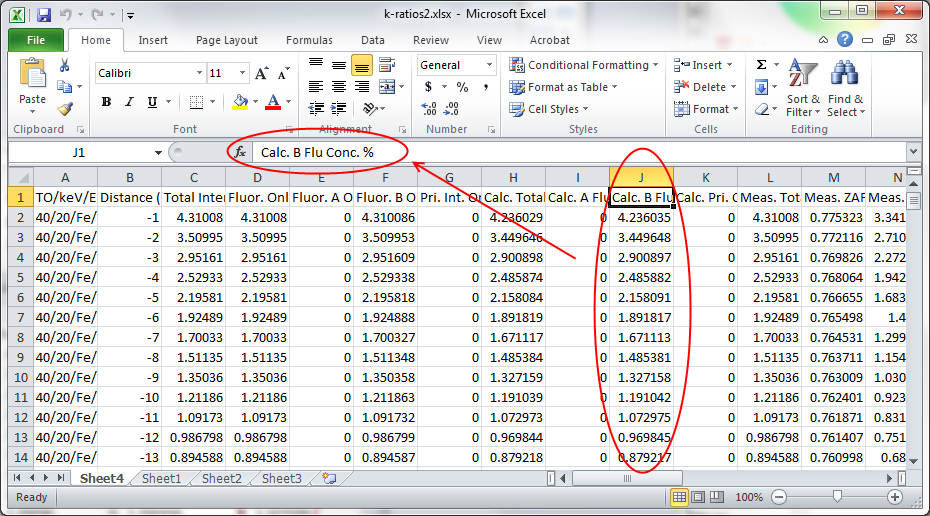Click the green File button
This screenshot has height=516, width=930.
[x=36, y=40]
